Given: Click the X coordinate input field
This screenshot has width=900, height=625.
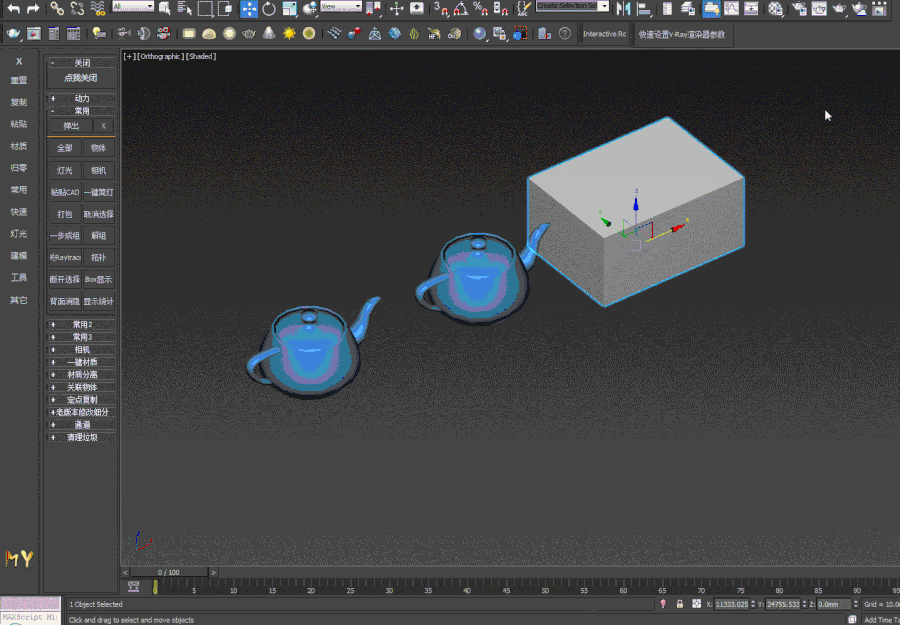Looking at the screenshot, I should click(731, 604).
